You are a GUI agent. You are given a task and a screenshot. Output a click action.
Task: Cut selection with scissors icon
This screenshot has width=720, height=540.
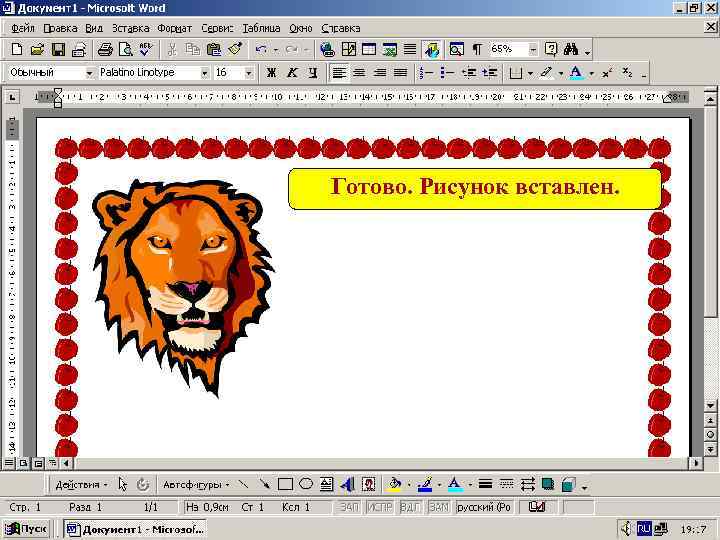coord(172,49)
